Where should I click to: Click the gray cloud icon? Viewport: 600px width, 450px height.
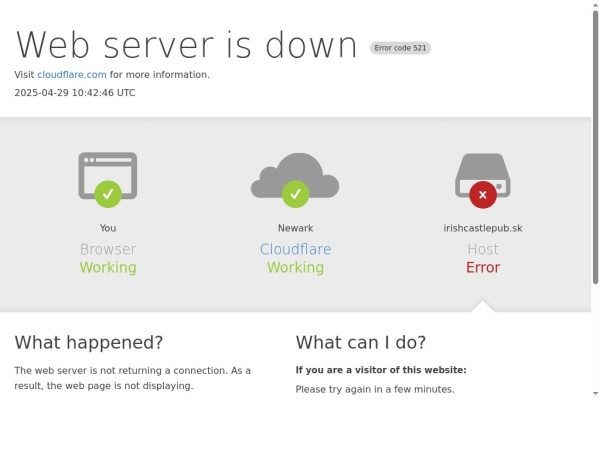295,175
